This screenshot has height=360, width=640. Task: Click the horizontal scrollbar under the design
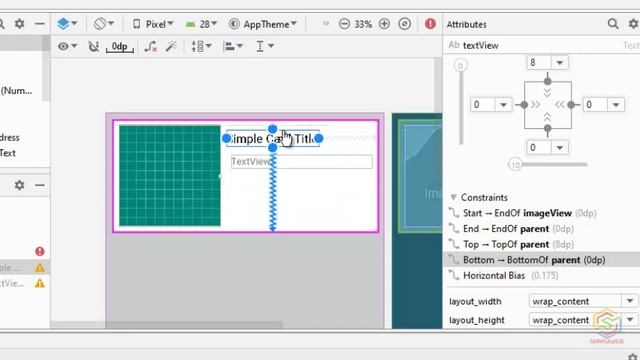[x=166, y=324]
